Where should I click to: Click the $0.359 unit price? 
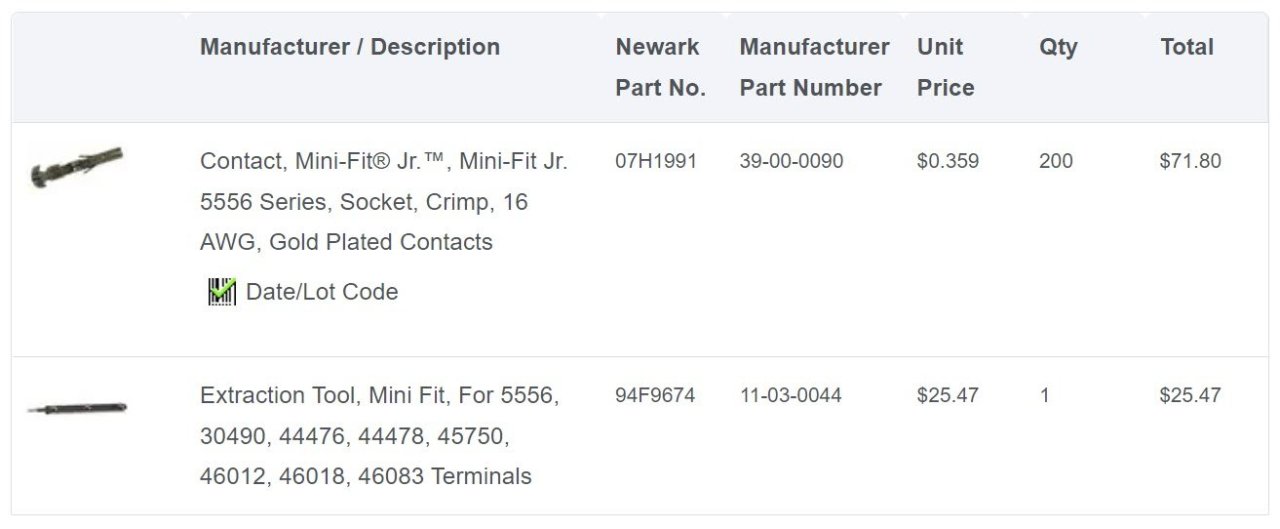click(948, 161)
